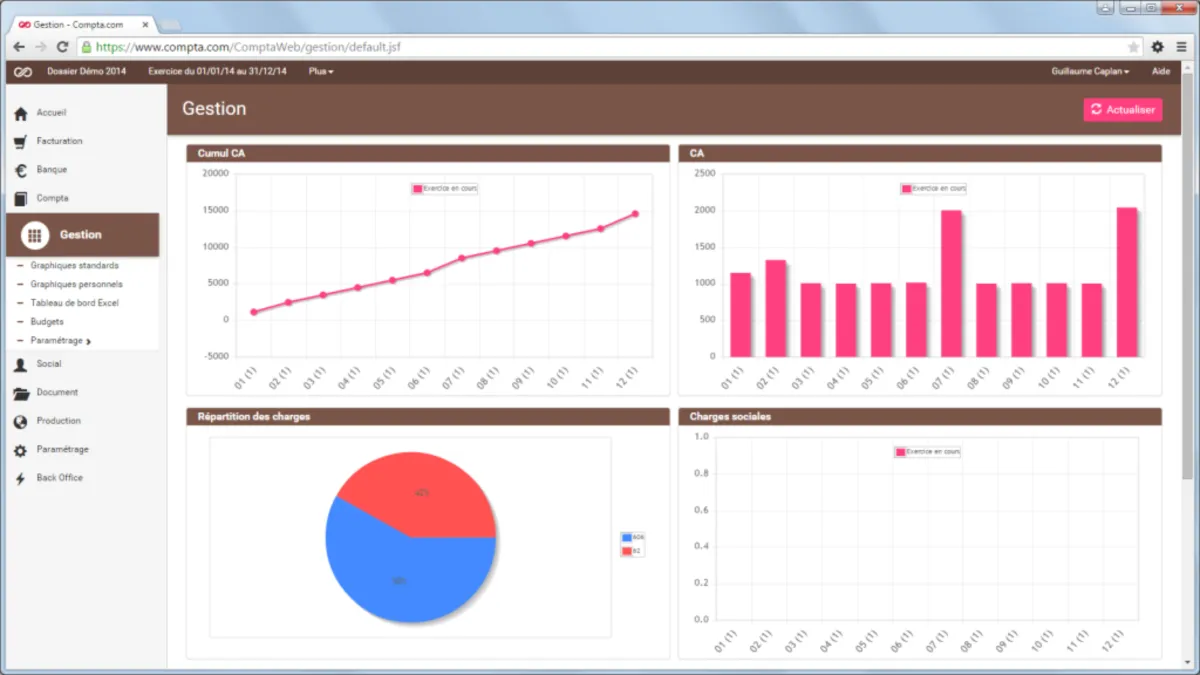The width and height of the screenshot is (1200, 675).
Task: Click the Banque euro icon
Action: coord(20,170)
